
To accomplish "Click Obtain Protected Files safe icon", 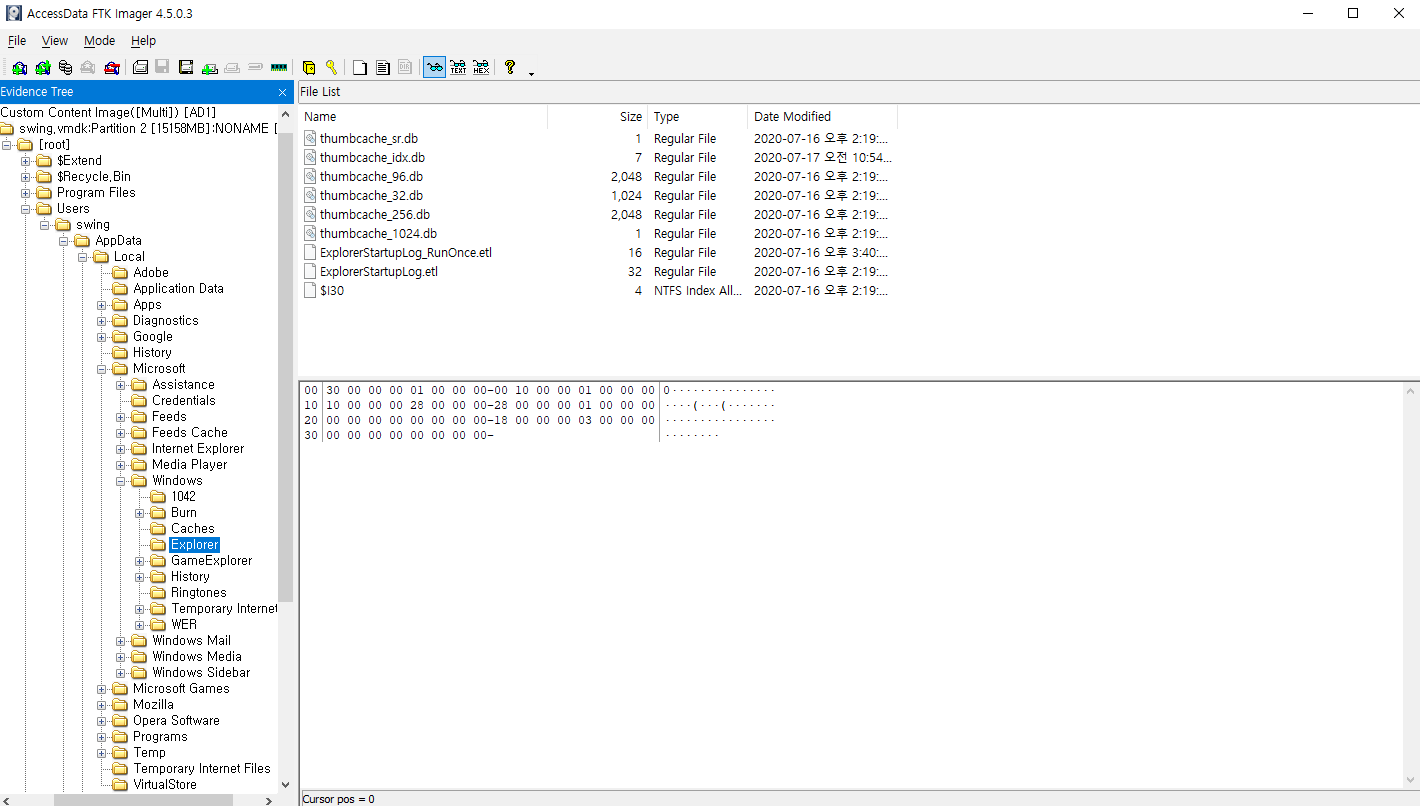I will [309, 67].
